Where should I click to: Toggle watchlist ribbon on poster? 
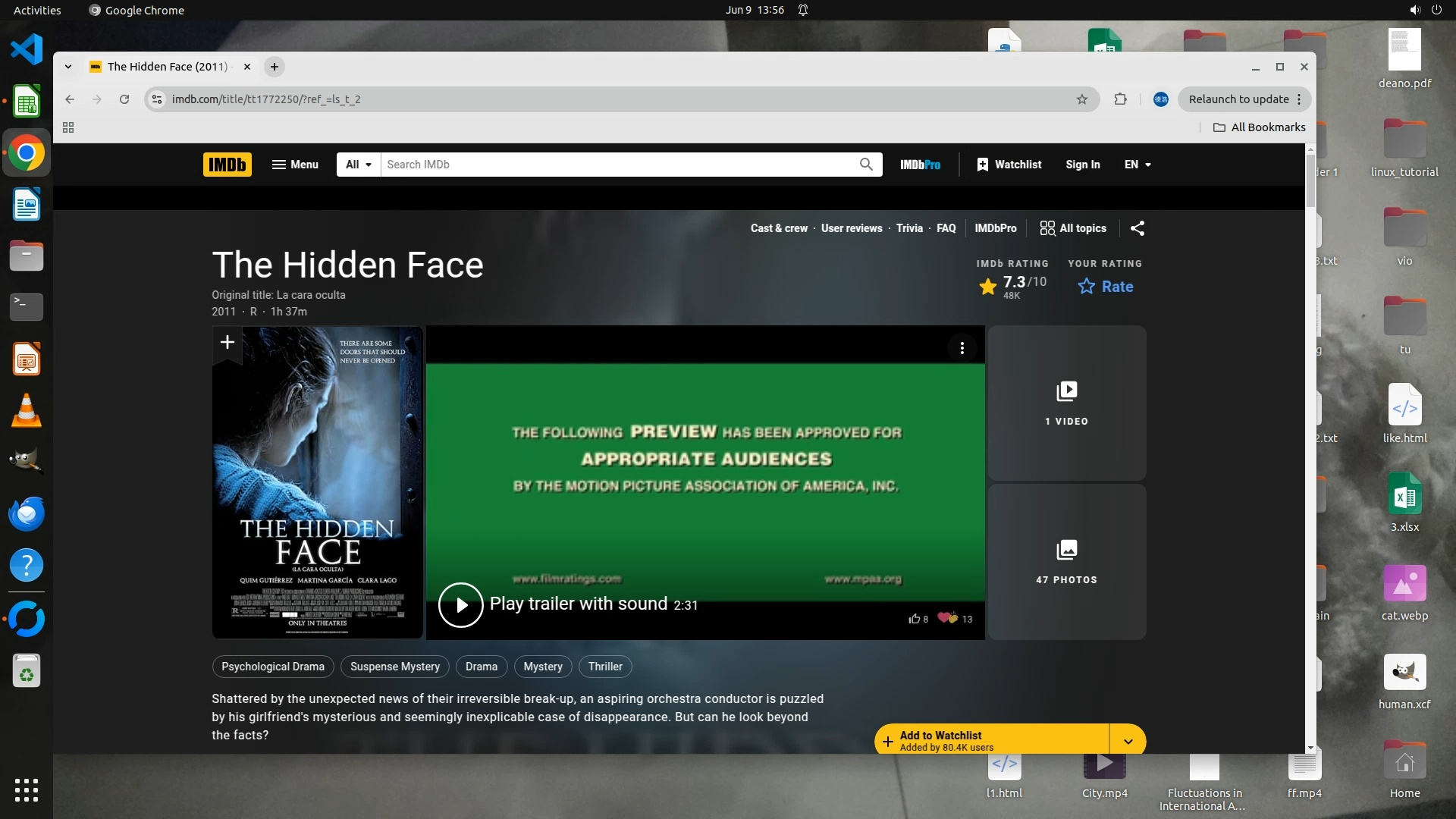pyautogui.click(x=227, y=343)
